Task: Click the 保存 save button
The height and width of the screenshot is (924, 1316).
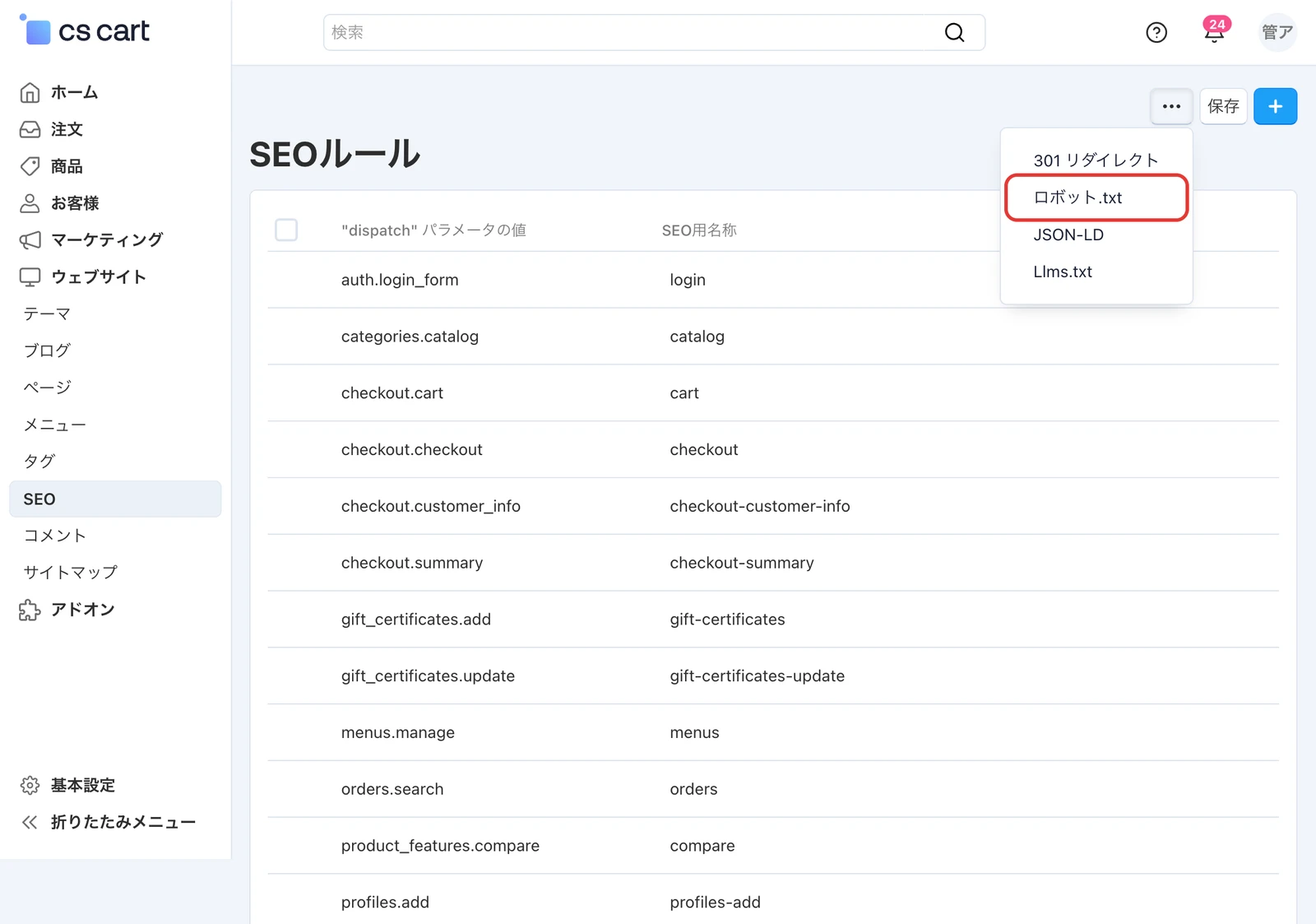Action: coord(1223,106)
